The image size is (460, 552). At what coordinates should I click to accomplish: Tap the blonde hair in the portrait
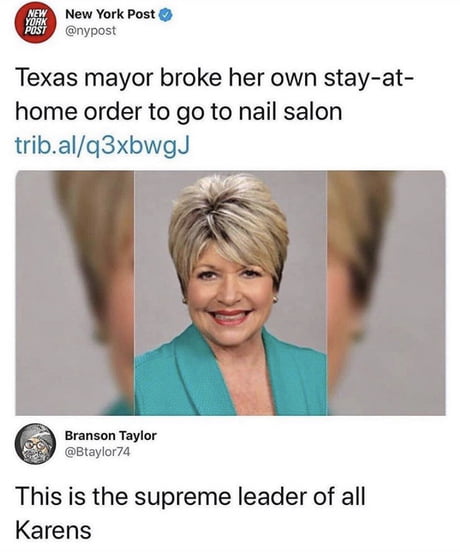228,218
